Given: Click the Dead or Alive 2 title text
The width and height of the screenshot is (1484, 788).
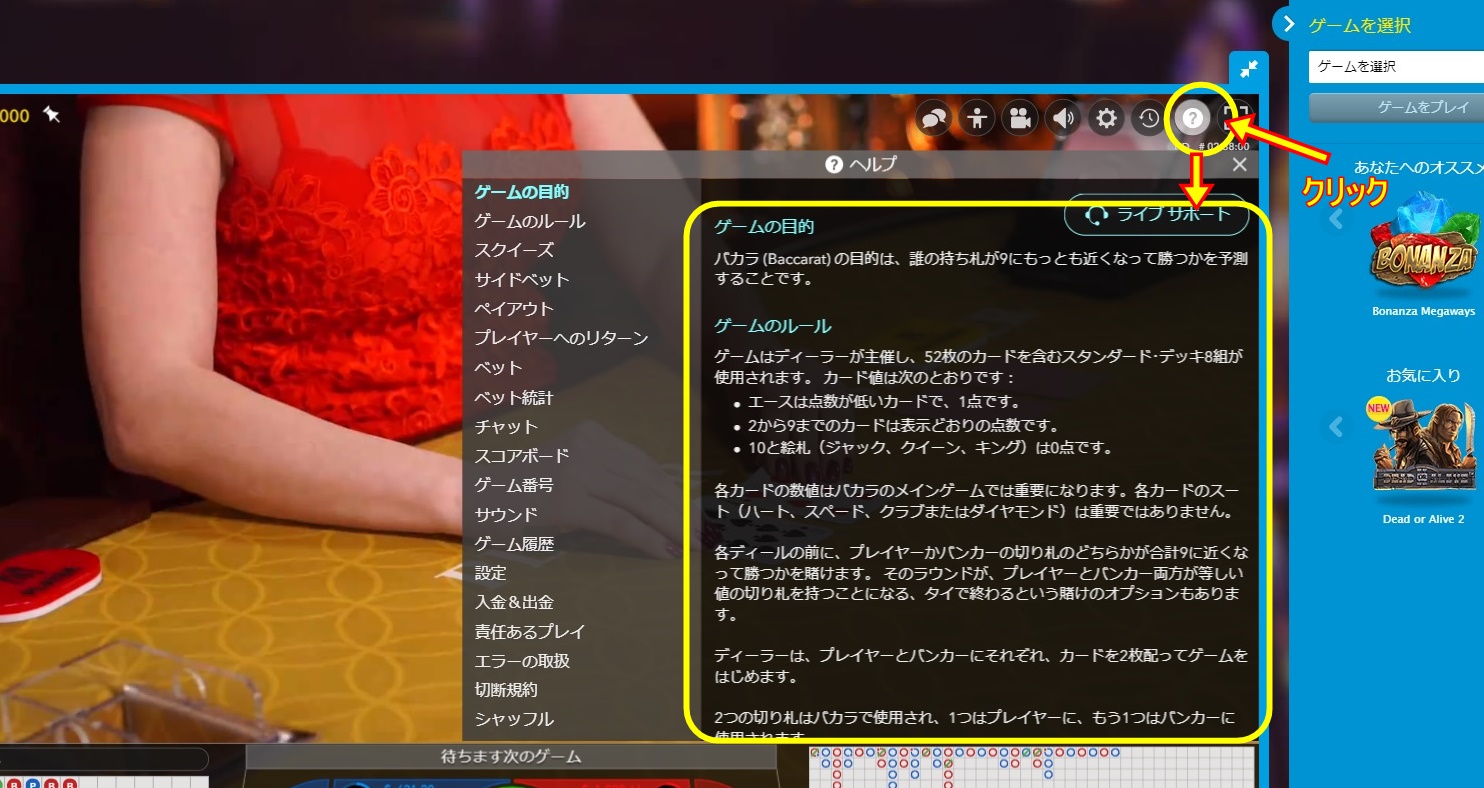Looking at the screenshot, I should pyautogui.click(x=1423, y=519).
